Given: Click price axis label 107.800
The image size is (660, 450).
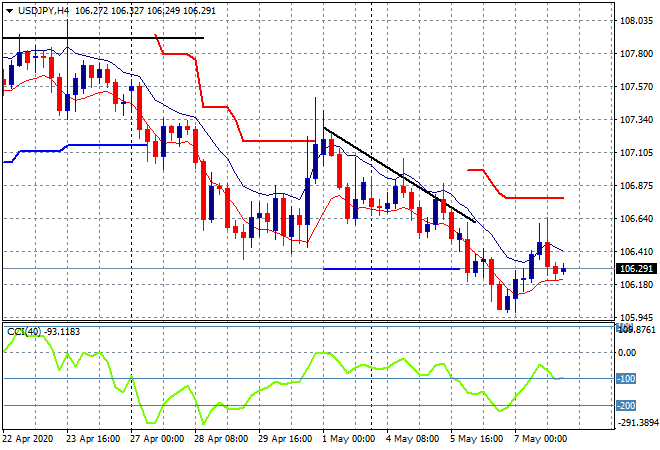Looking at the screenshot, I should point(636,54).
